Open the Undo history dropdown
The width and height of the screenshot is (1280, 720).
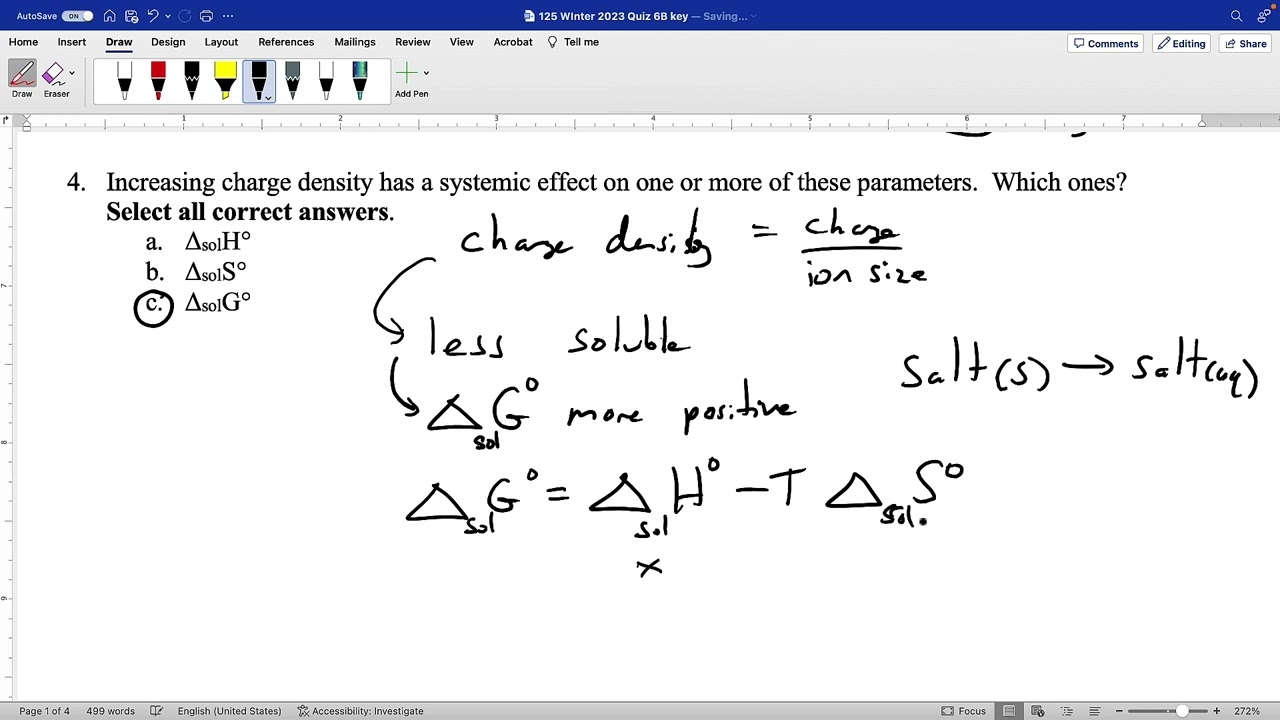[167, 16]
